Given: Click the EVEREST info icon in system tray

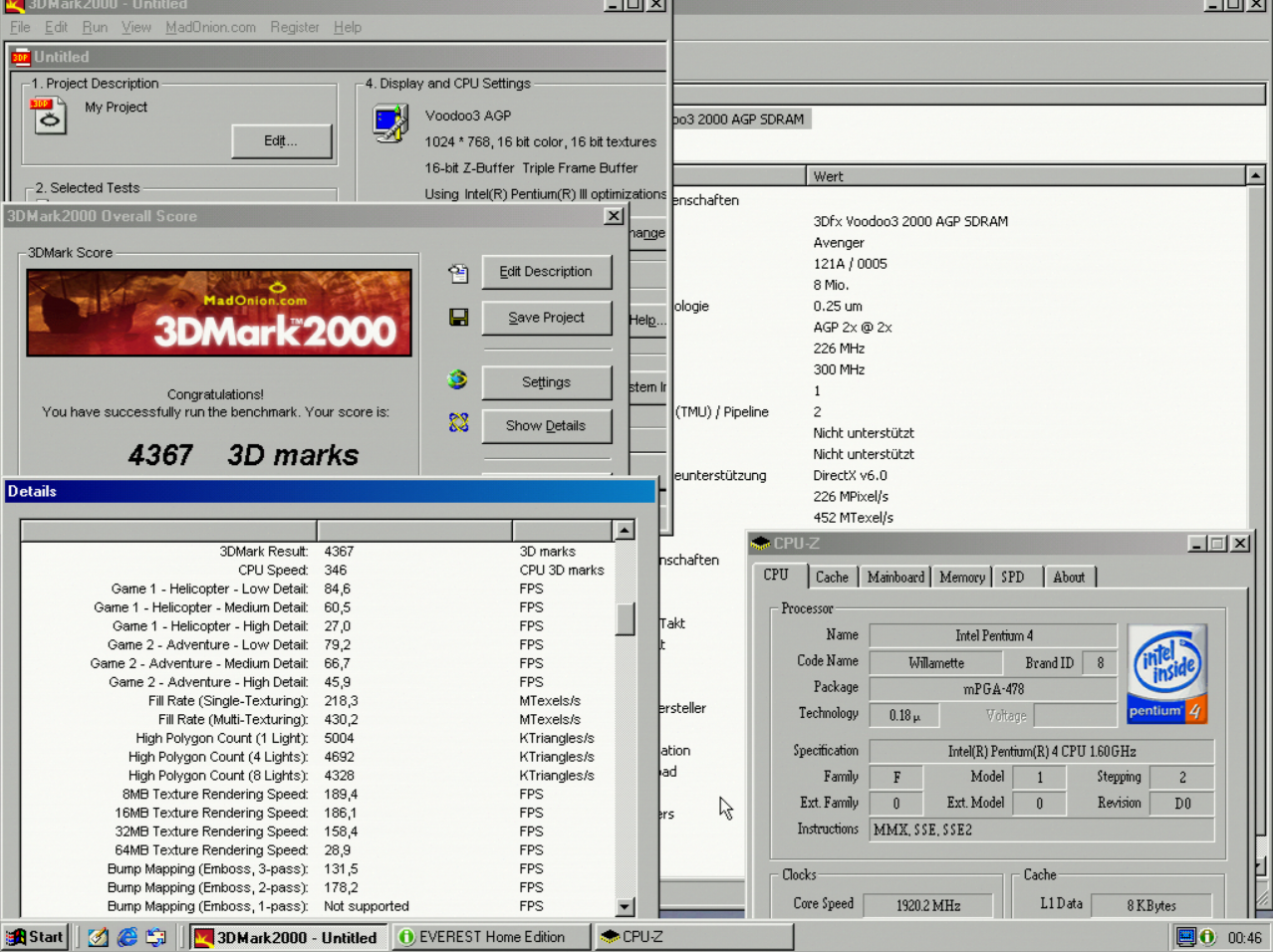Looking at the screenshot, I should point(1208,937).
